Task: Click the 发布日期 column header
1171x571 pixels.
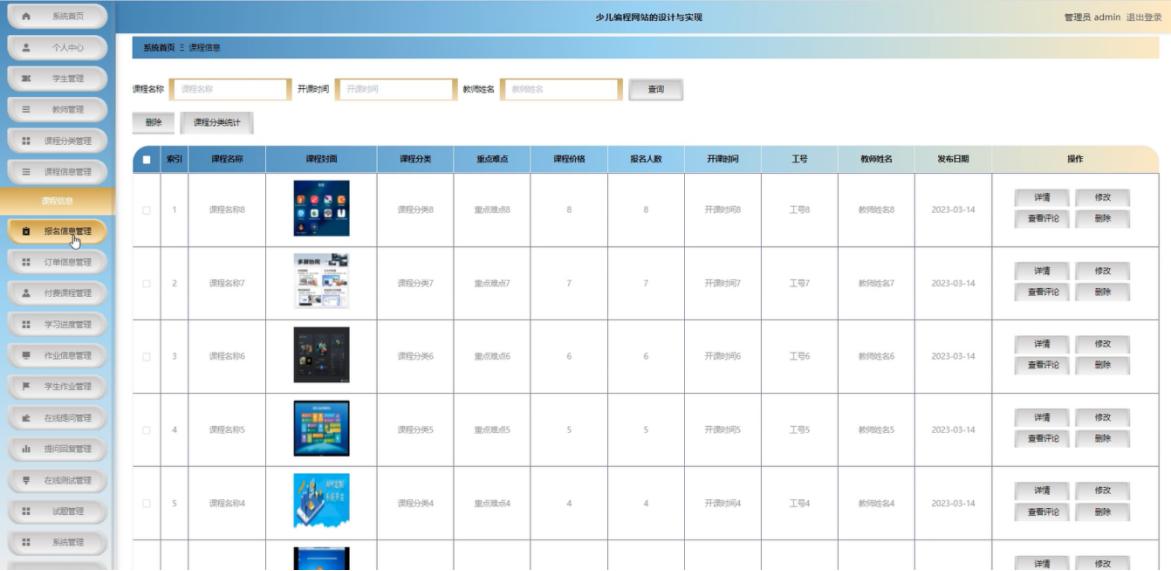Action: (x=953, y=160)
